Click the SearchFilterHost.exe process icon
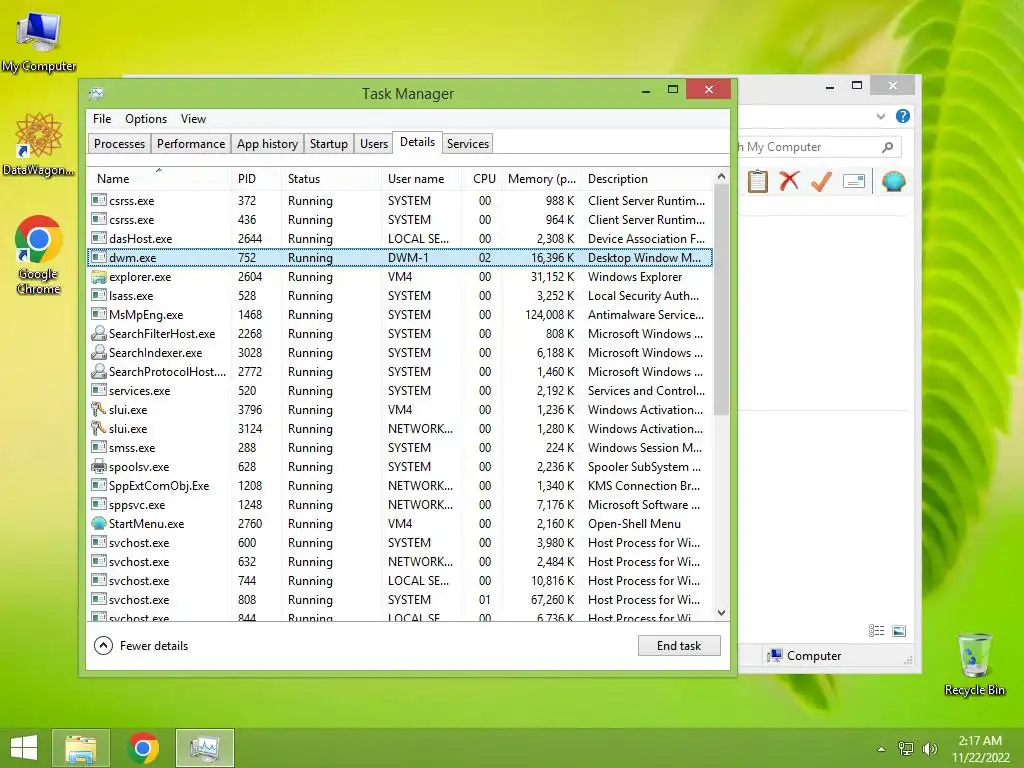 [99, 334]
